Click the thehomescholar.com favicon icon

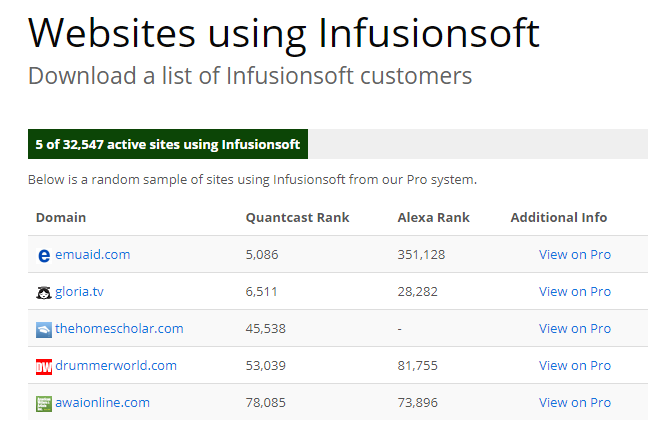tap(44, 330)
